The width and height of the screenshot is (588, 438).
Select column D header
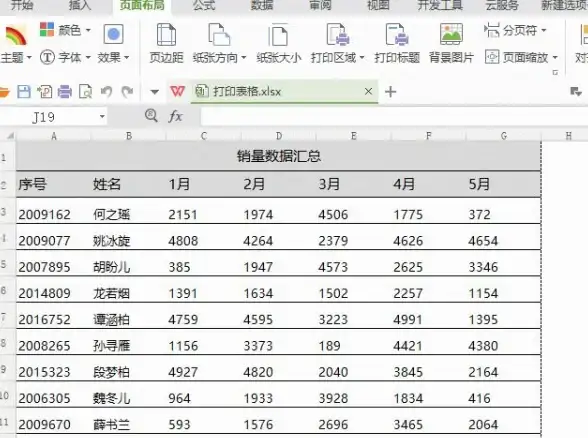point(279,136)
